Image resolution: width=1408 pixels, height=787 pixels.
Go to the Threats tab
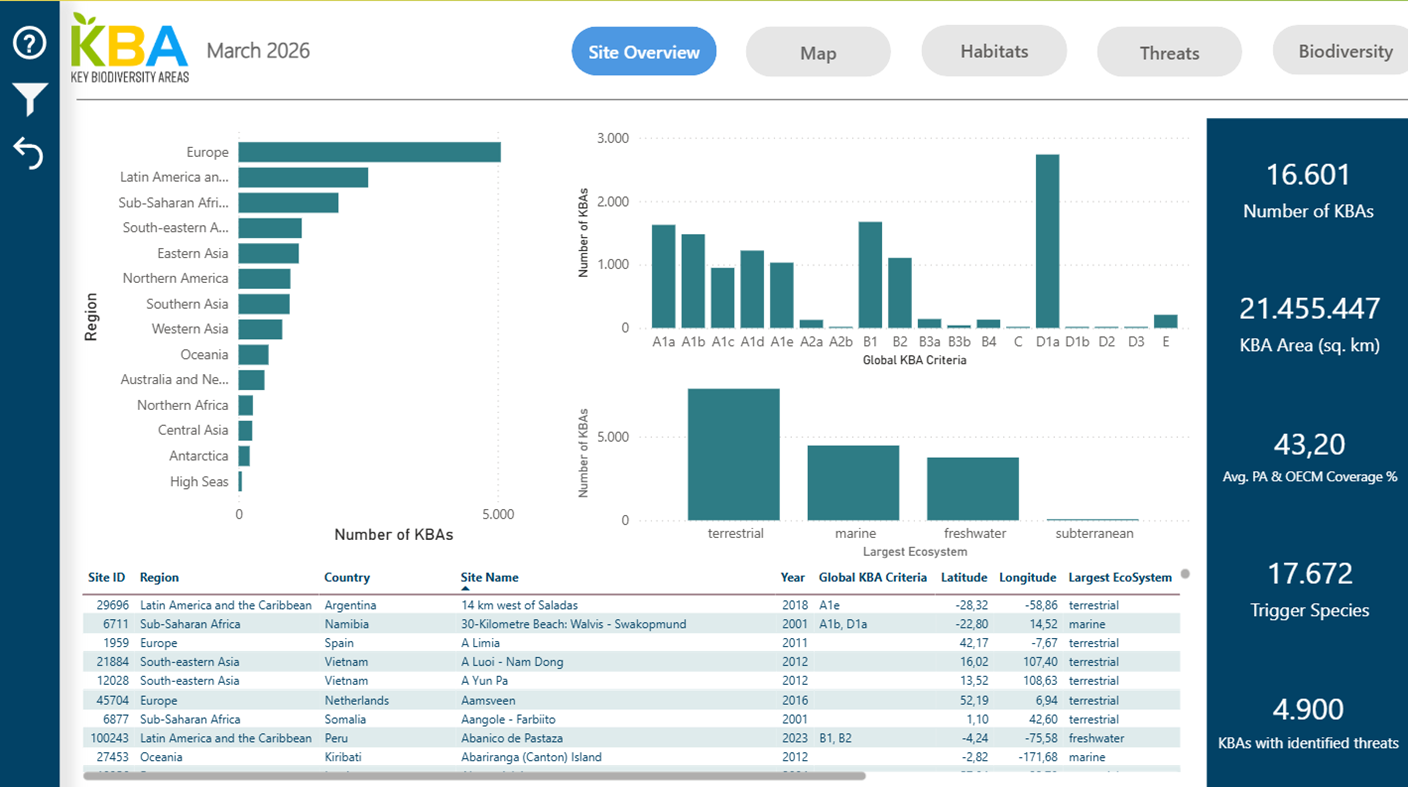click(x=1168, y=53)
